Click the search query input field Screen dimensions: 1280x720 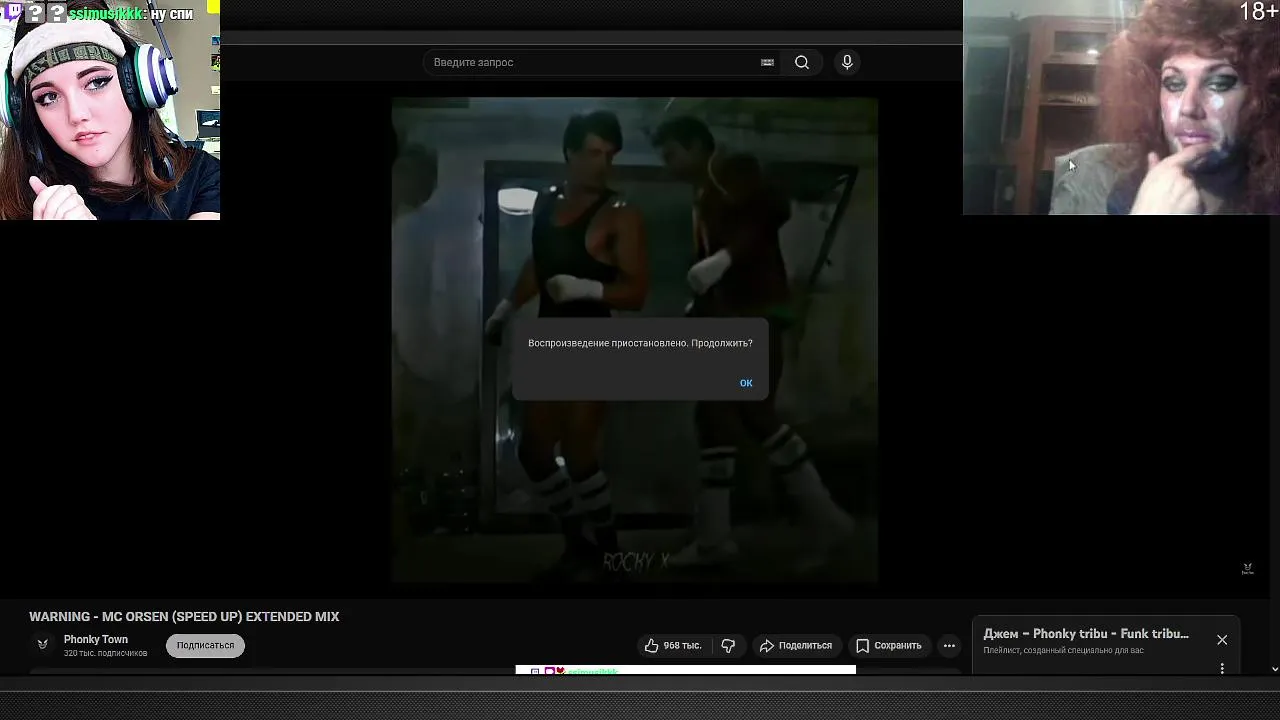[x=595, y=62]
